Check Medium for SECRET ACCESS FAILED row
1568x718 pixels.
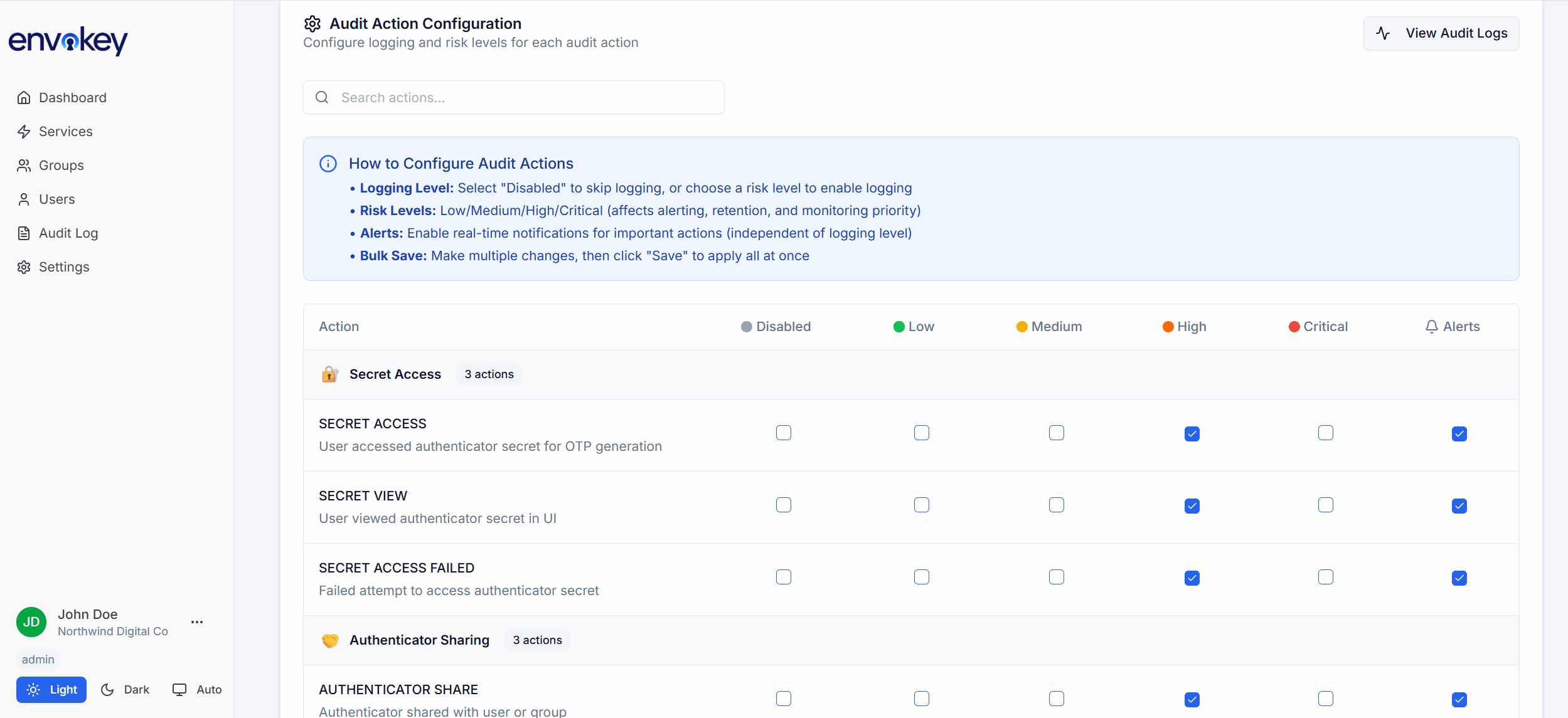pos(1057,577)
